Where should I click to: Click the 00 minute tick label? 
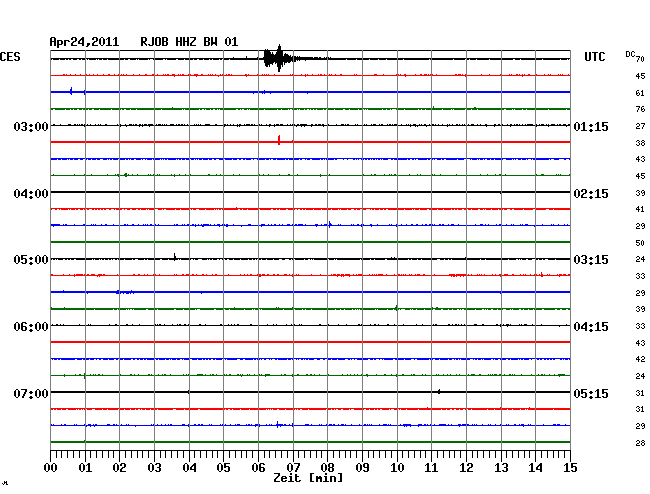(50, 468)
